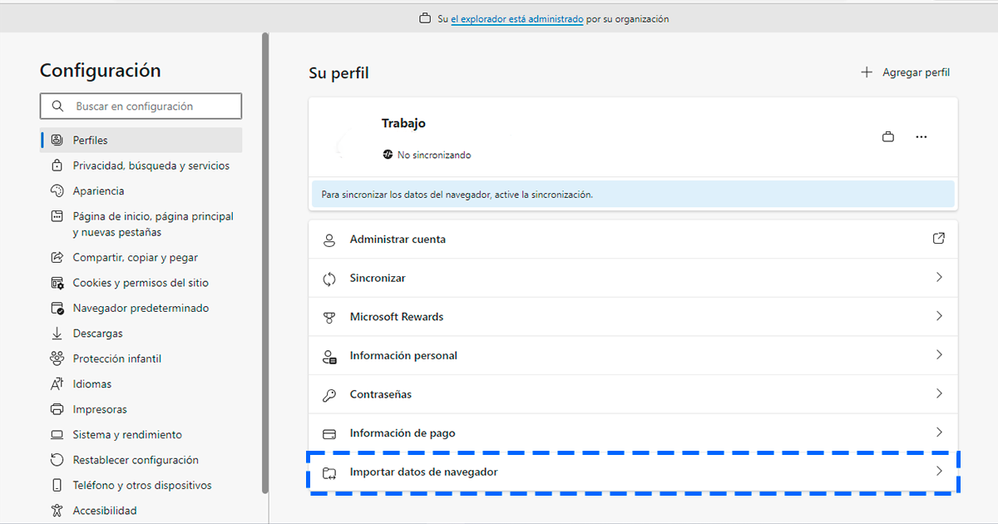The height and width of the screenshot is (524, 998).
Task: Expand the Información personal chevron
Action: (x=939, y=355)
